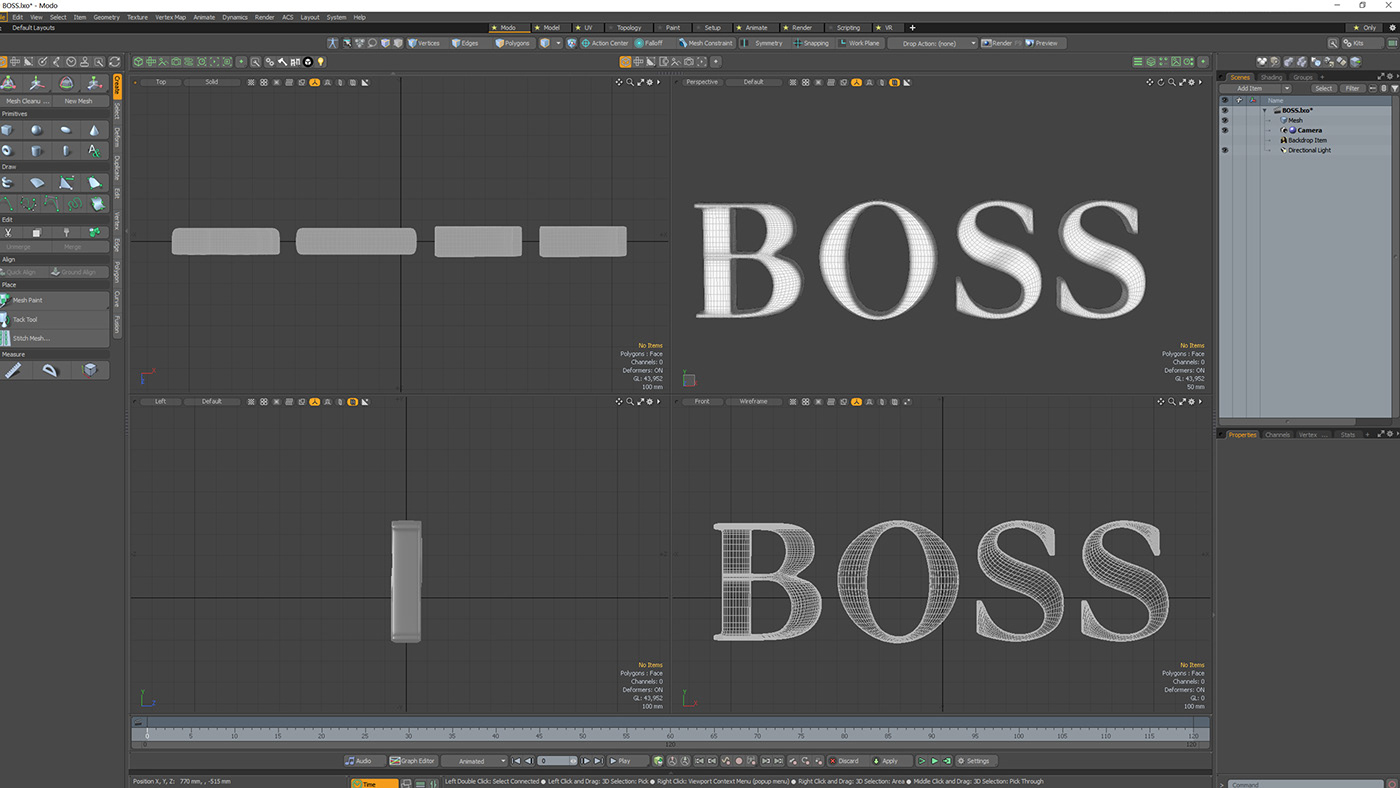Collapse the BOSS.lxo scene tree
Viewport: 1400px width, 788px height.
coord(1265,110)
